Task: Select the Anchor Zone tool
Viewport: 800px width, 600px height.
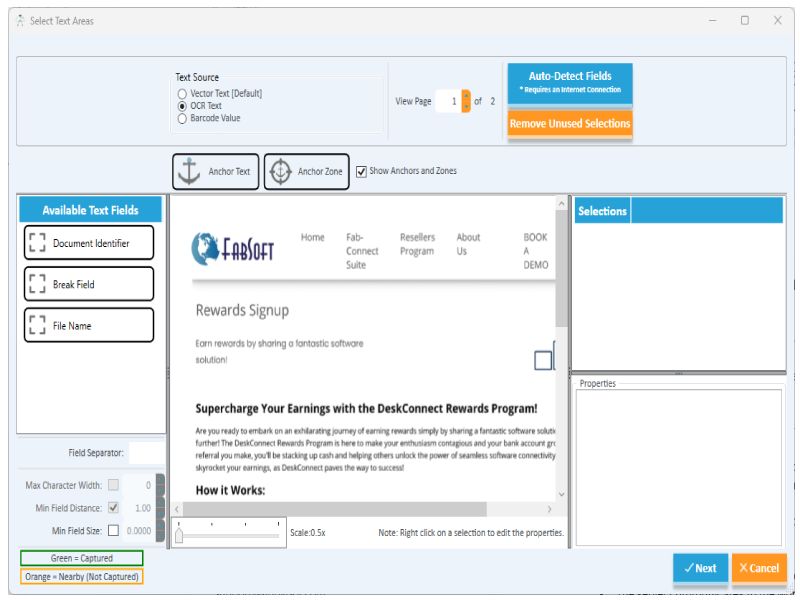Action: 305,171
